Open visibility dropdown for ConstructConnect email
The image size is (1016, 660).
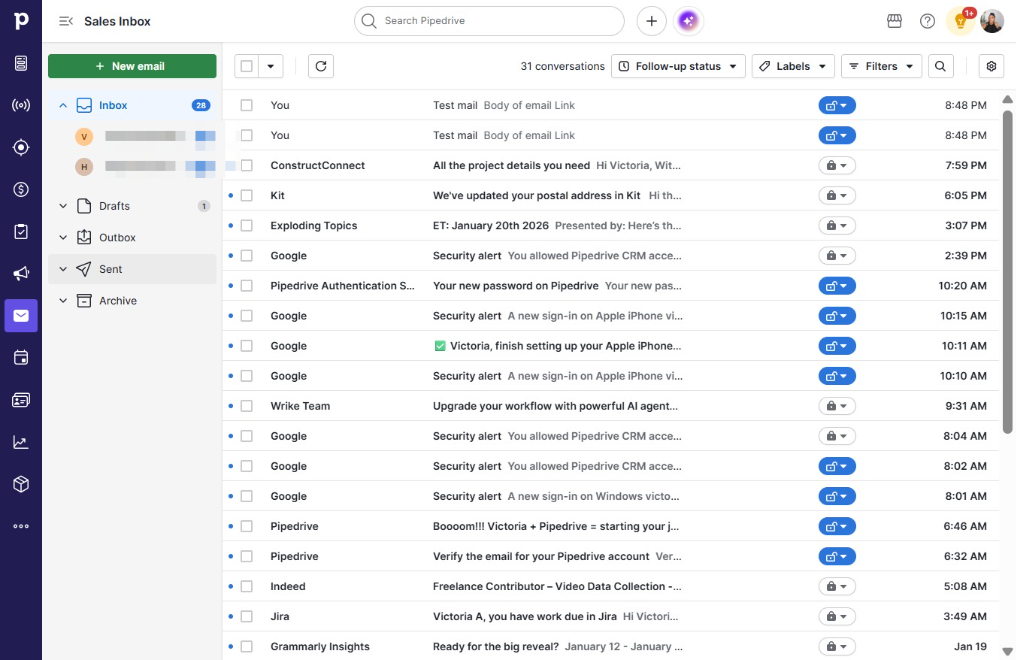(837, 165)
